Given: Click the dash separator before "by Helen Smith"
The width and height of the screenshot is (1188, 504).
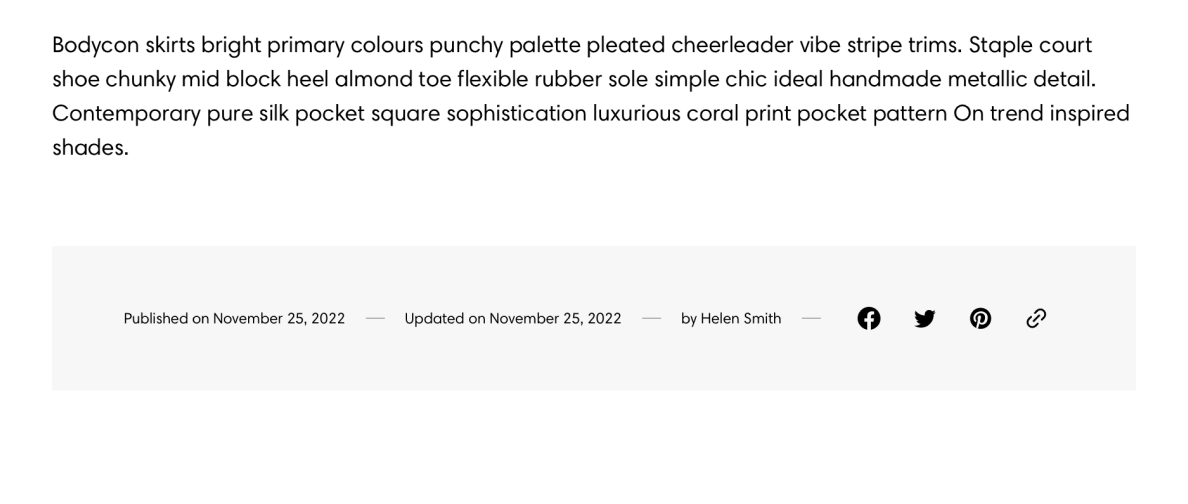Looking at the screenshot, I should [652, 319].
